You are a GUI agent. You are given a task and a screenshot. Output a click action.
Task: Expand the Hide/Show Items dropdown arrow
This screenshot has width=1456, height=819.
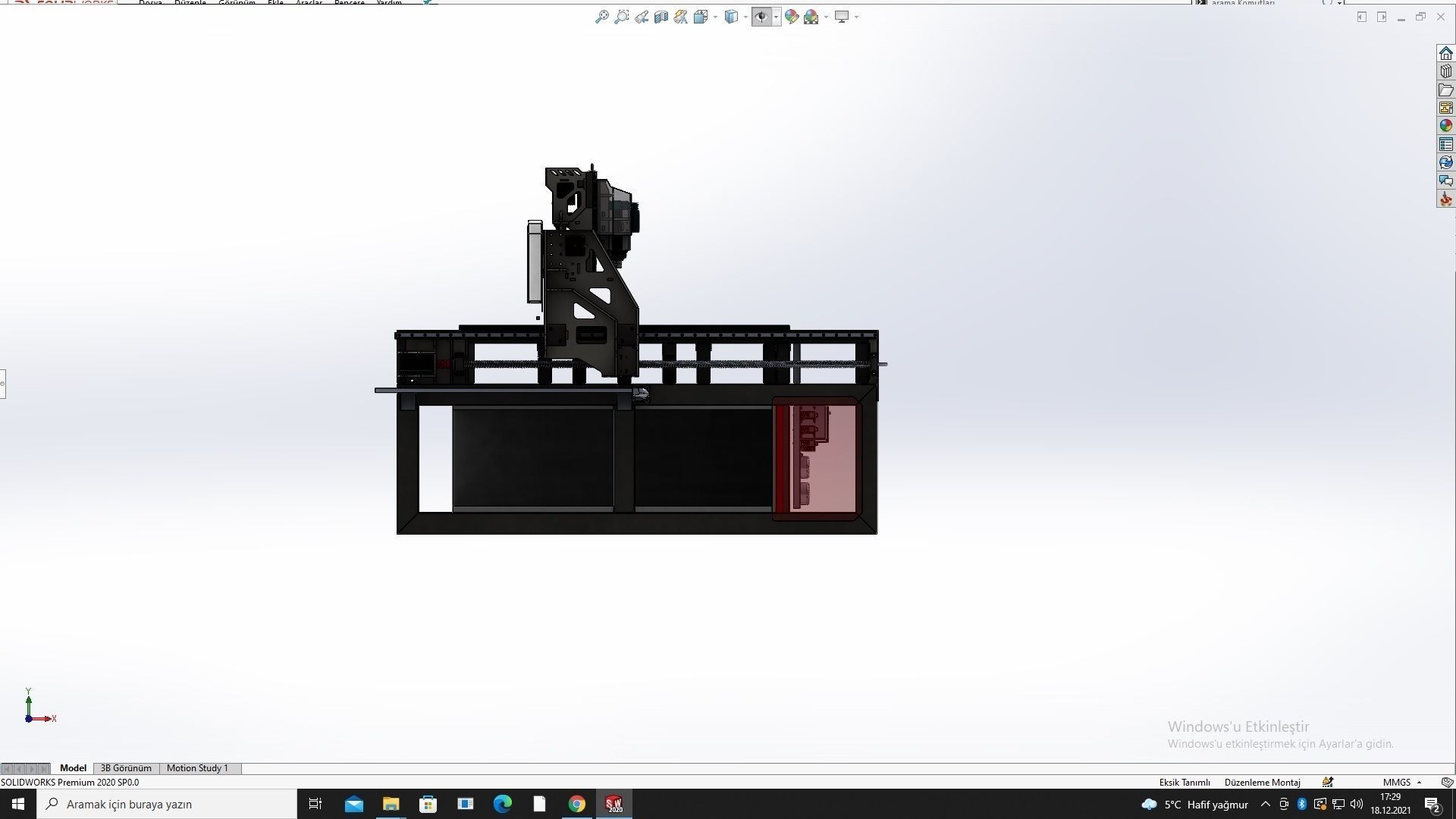pos(775,17)
